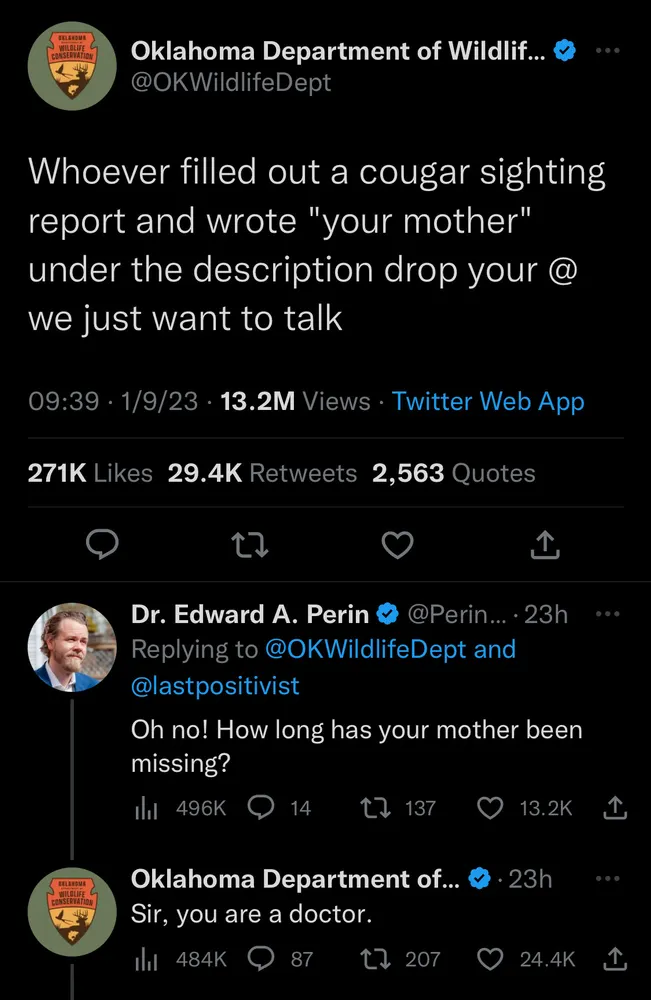Open the @lastpositivist mention link
Image resolution: width=651 pixels, height=1000 pixels.
click(x=215, y=686)
